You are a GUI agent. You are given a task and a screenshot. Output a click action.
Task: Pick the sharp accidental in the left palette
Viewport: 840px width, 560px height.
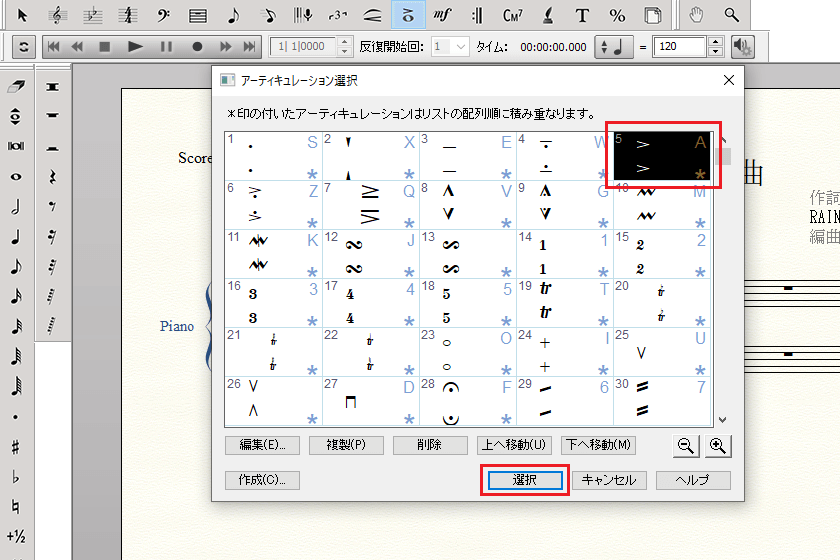pos(15,447)
